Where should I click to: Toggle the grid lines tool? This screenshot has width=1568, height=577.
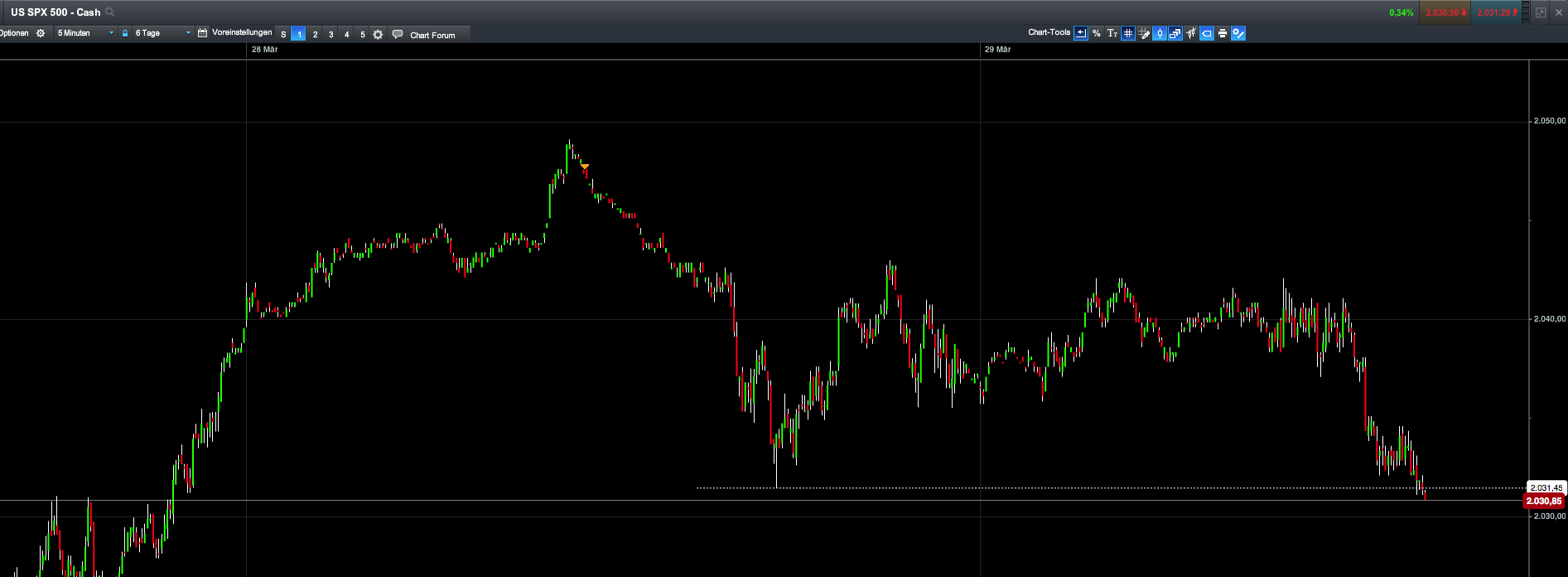[1127, 33]
